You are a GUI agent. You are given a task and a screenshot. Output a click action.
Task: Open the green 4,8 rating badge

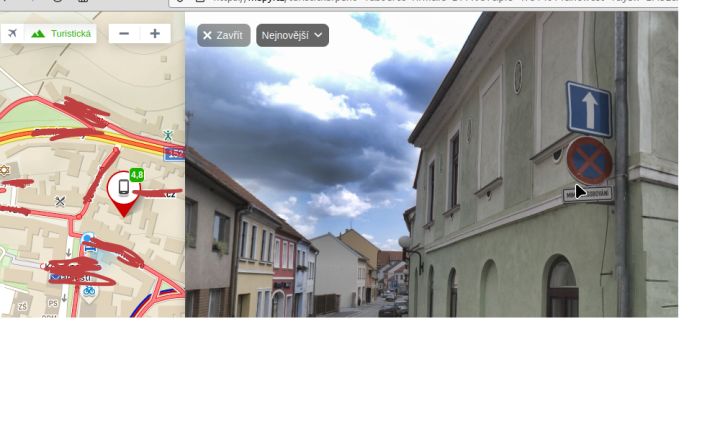(137, 175)
